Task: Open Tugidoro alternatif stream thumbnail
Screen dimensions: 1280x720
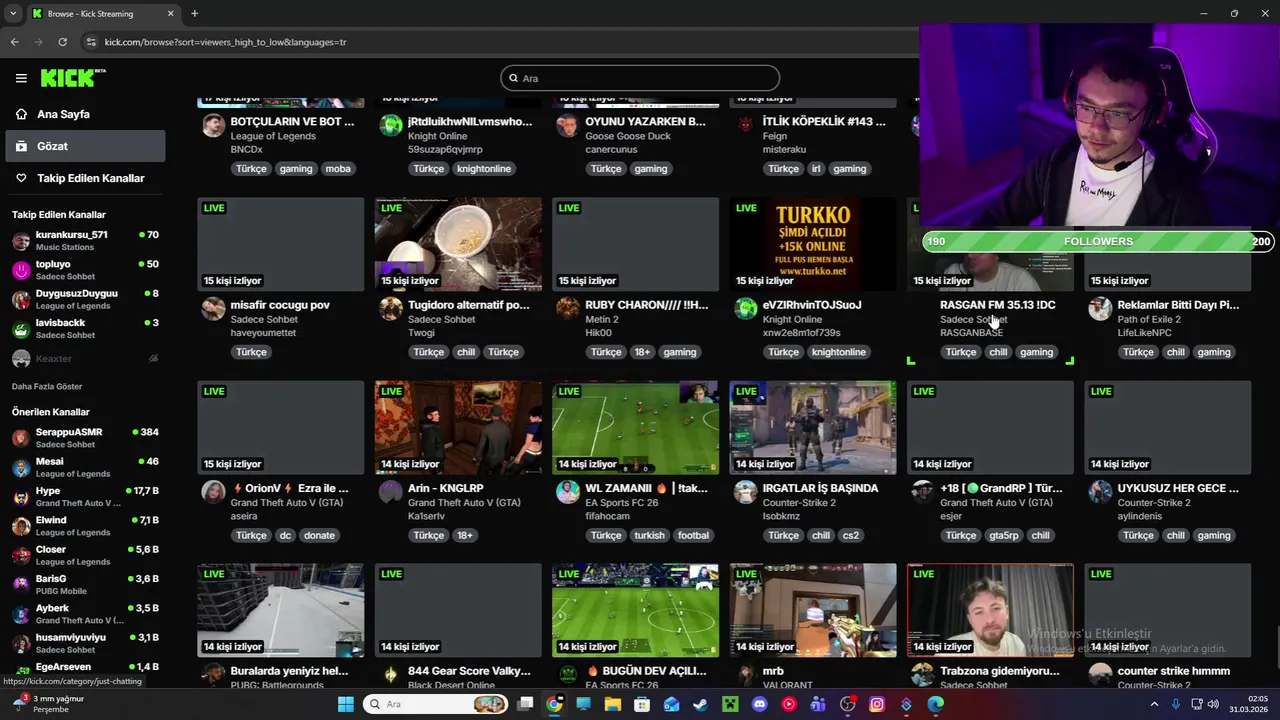Action: tap(458, 244)
